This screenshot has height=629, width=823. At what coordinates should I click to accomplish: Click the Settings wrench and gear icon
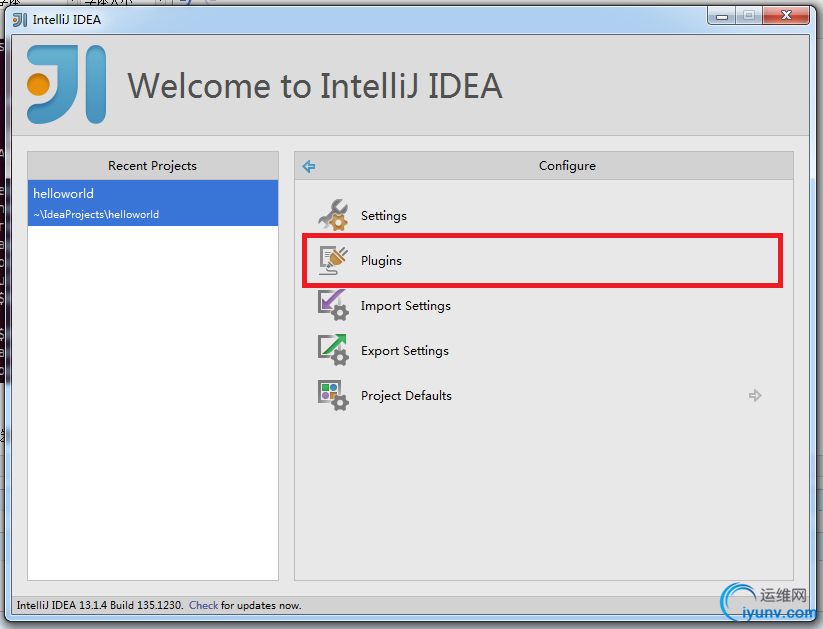pos(333,215)
